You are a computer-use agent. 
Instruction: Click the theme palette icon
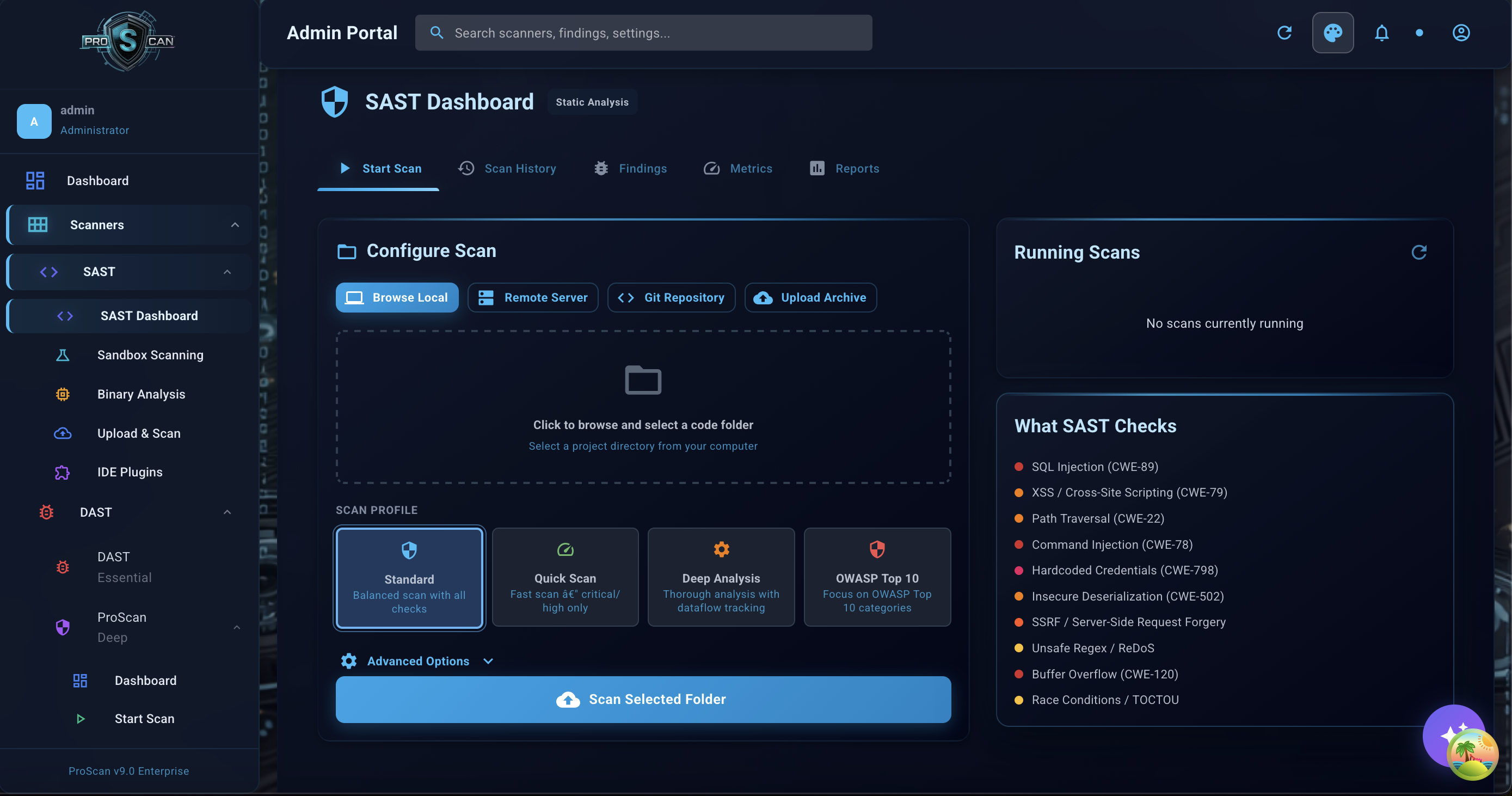tap(1332, 33)
